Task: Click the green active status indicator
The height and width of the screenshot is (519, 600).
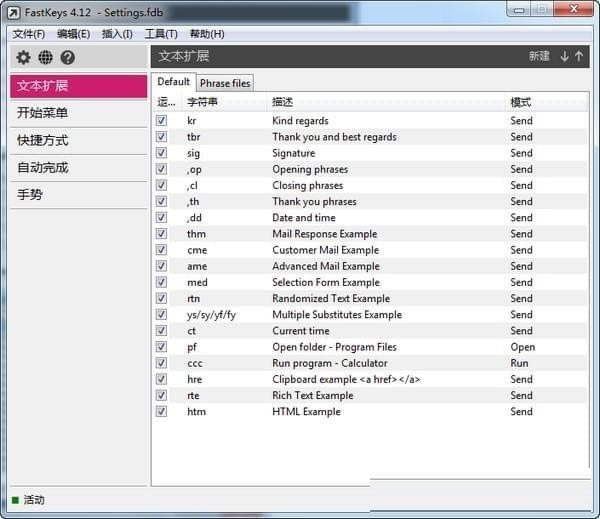Action: (15, 500)
